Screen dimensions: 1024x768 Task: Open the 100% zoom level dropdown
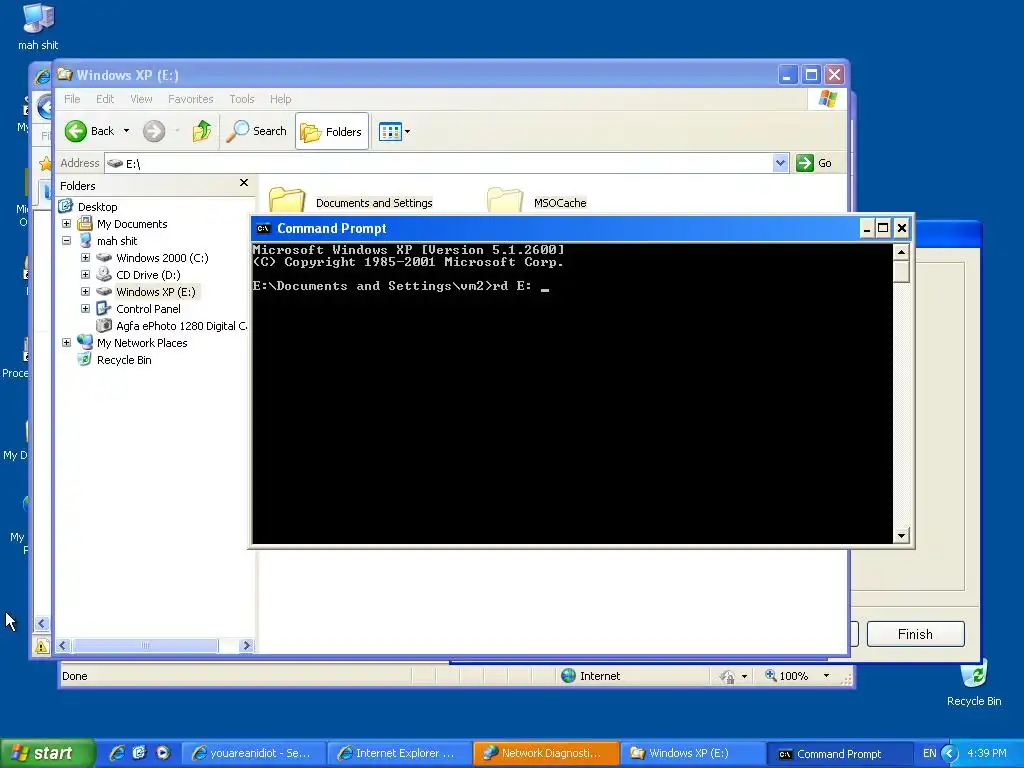(x=826, y=676)
